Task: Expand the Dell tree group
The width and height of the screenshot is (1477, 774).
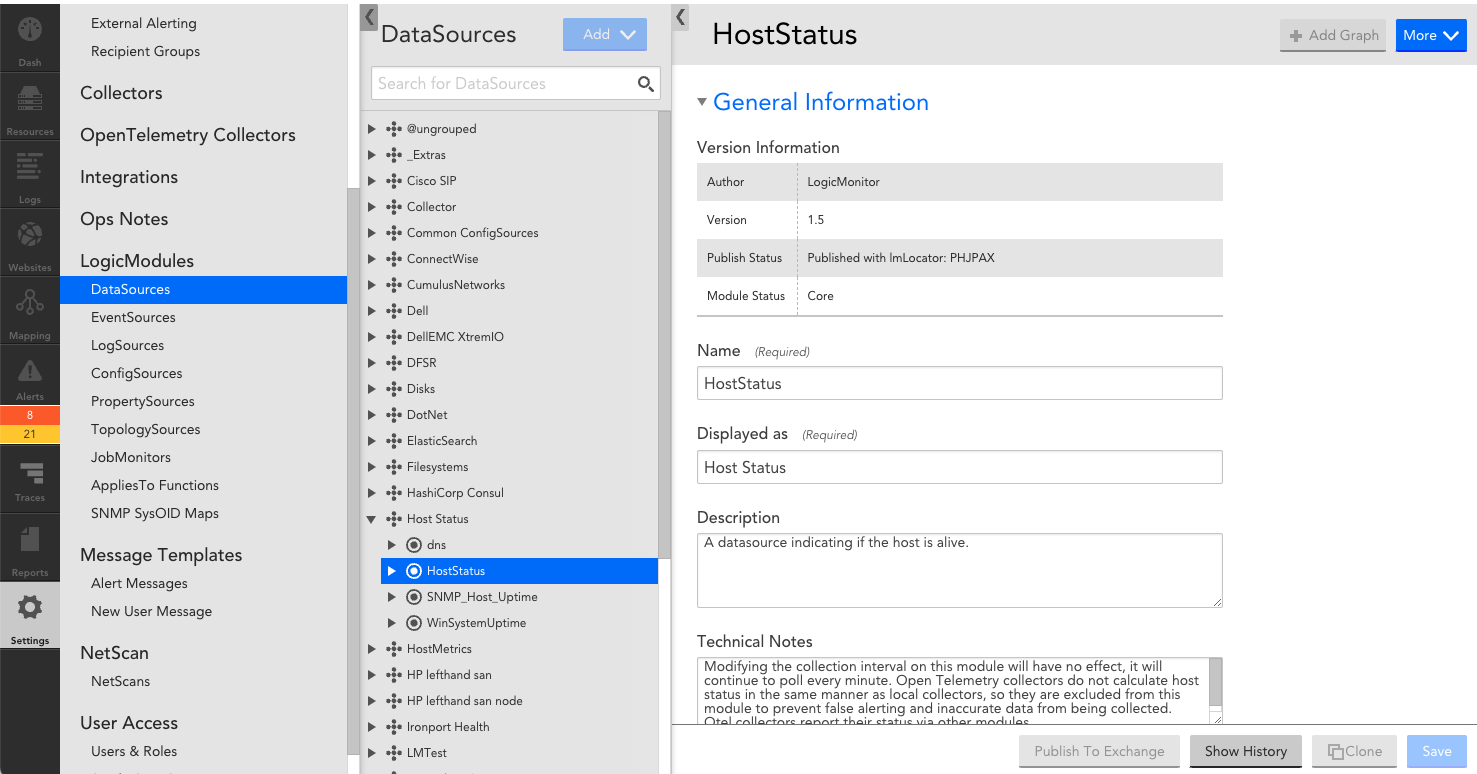Action: pos(372,311)
